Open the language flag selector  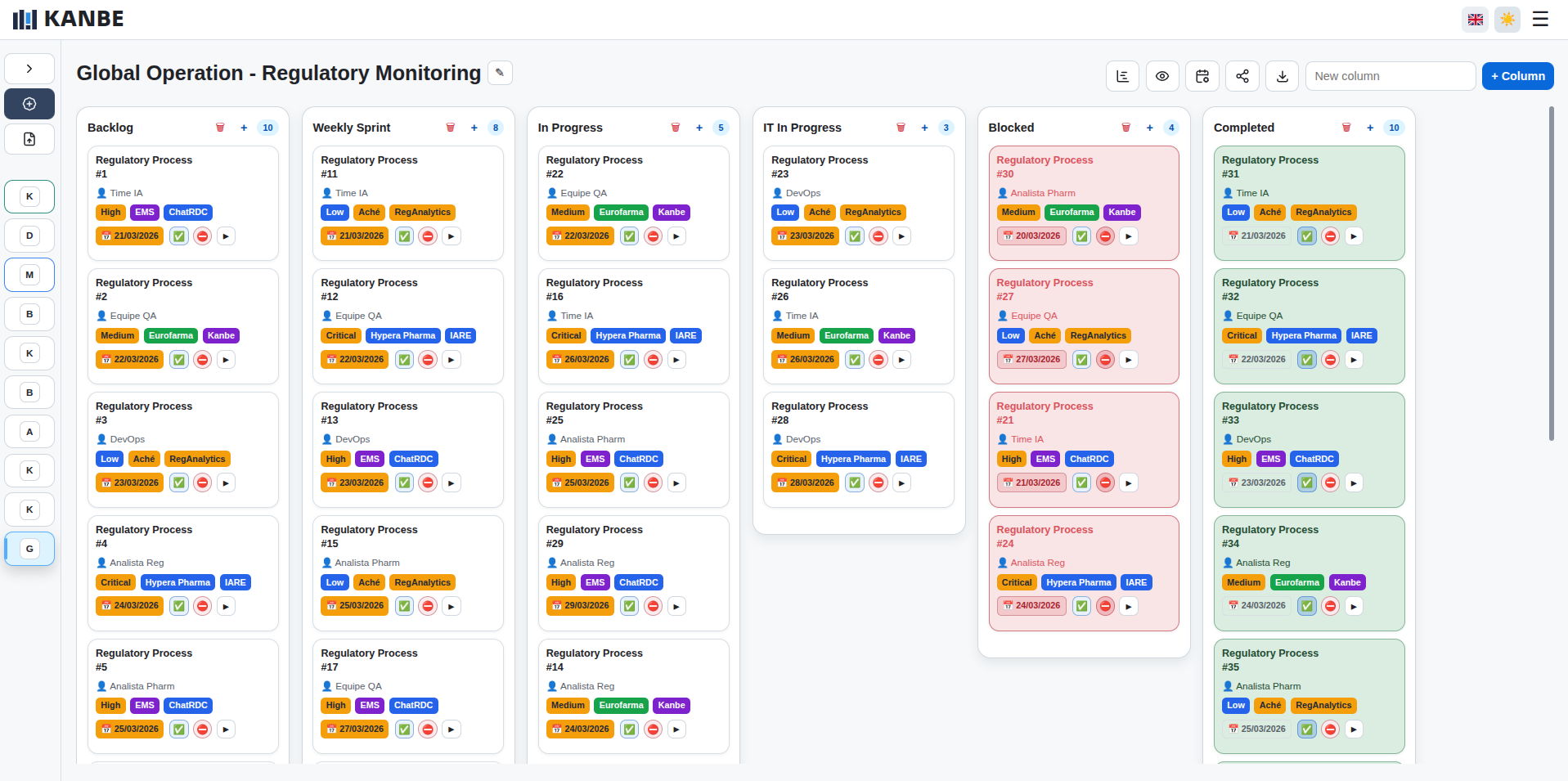(1475, 19)
